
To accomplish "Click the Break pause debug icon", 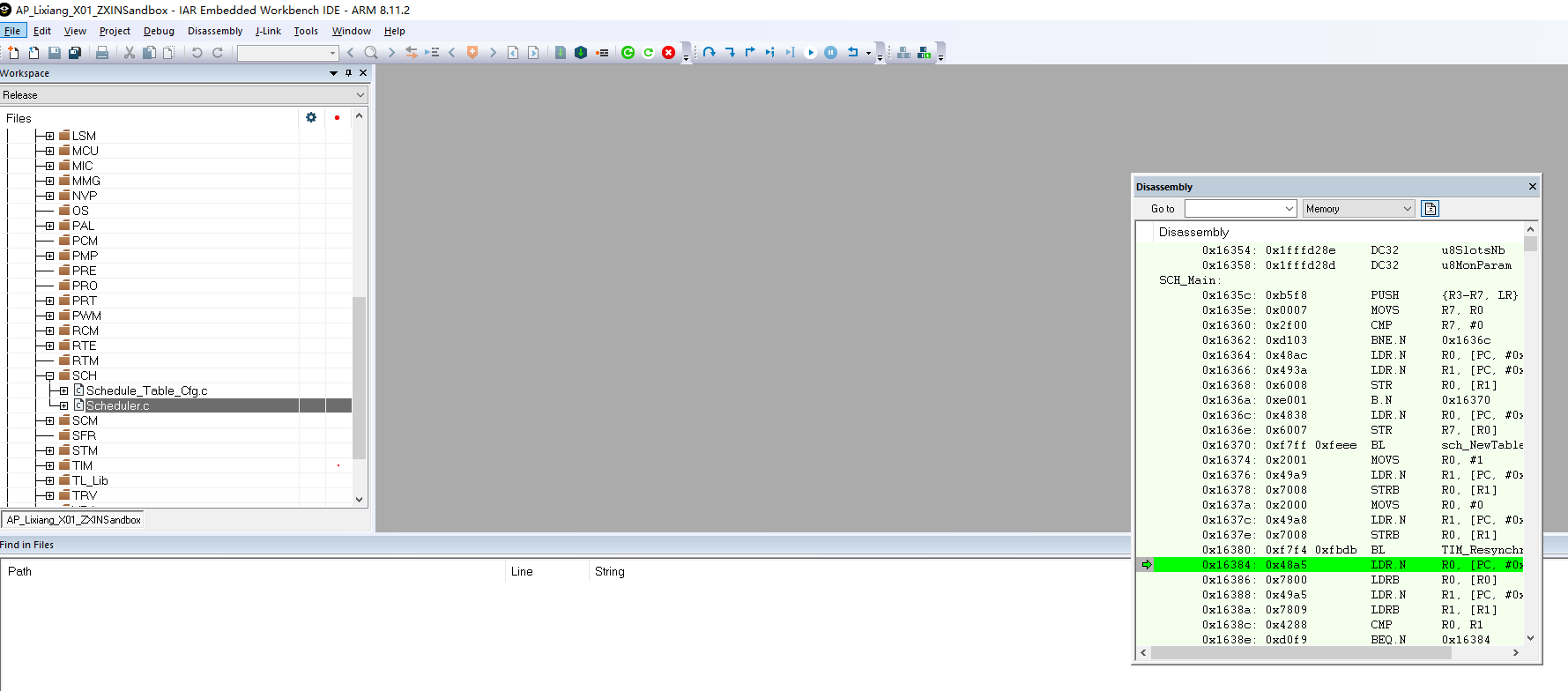I will [x=831, y=53].
